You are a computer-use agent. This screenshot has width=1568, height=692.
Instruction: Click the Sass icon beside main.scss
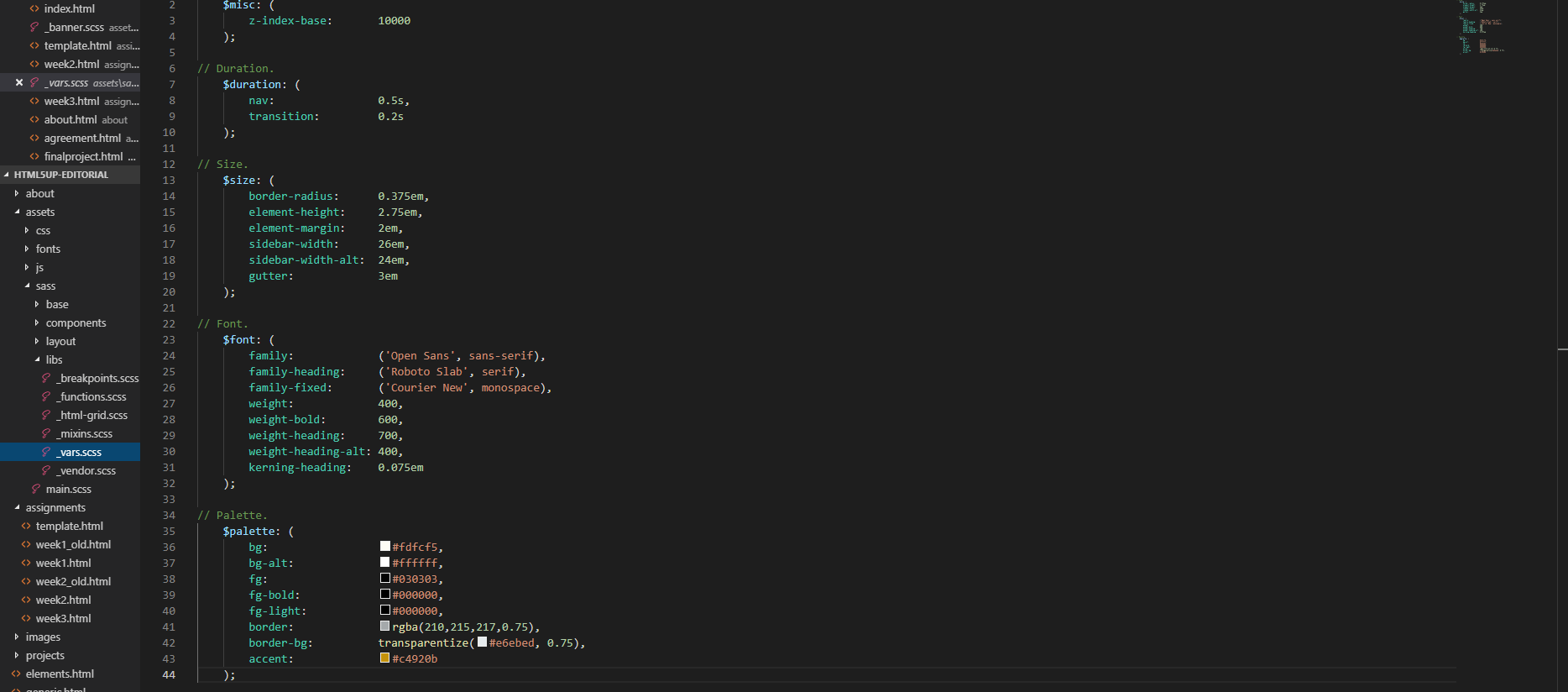[x=36, y=489]
